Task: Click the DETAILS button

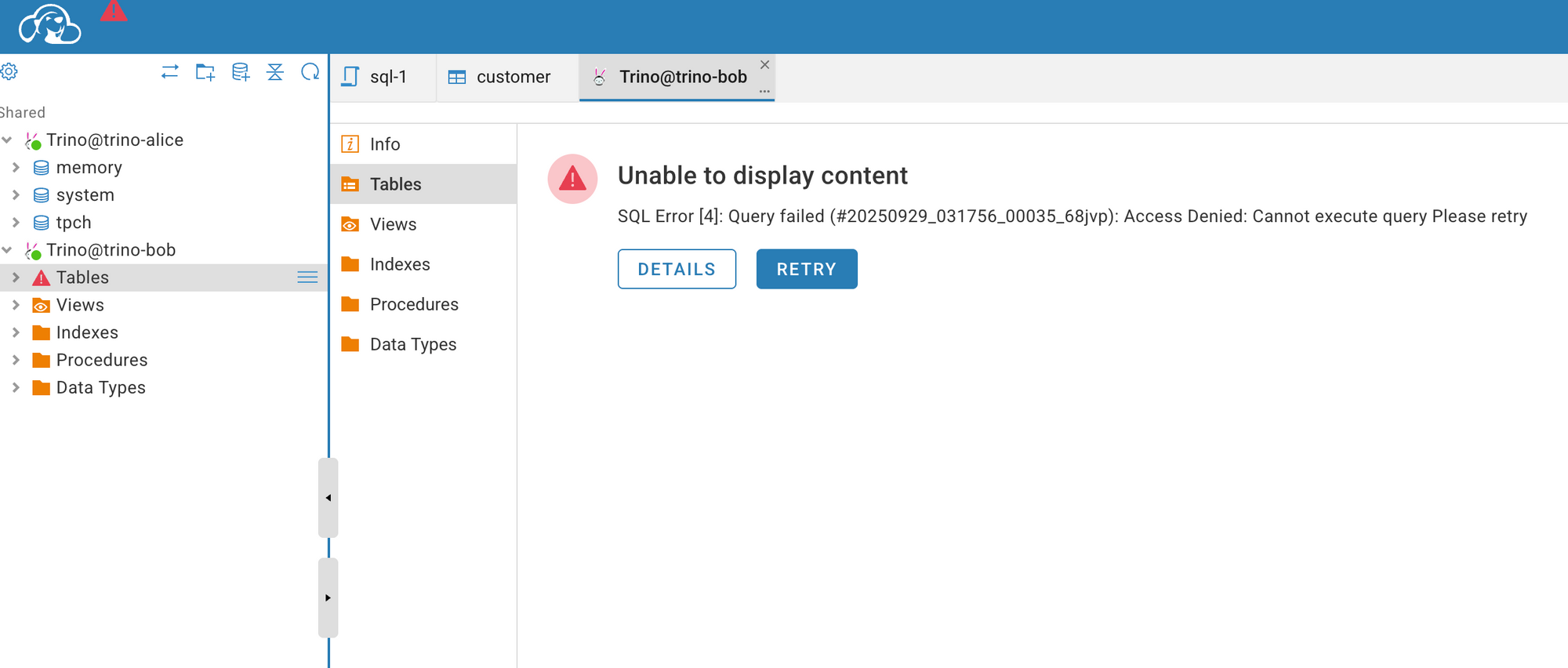Action: pos(677,269)
